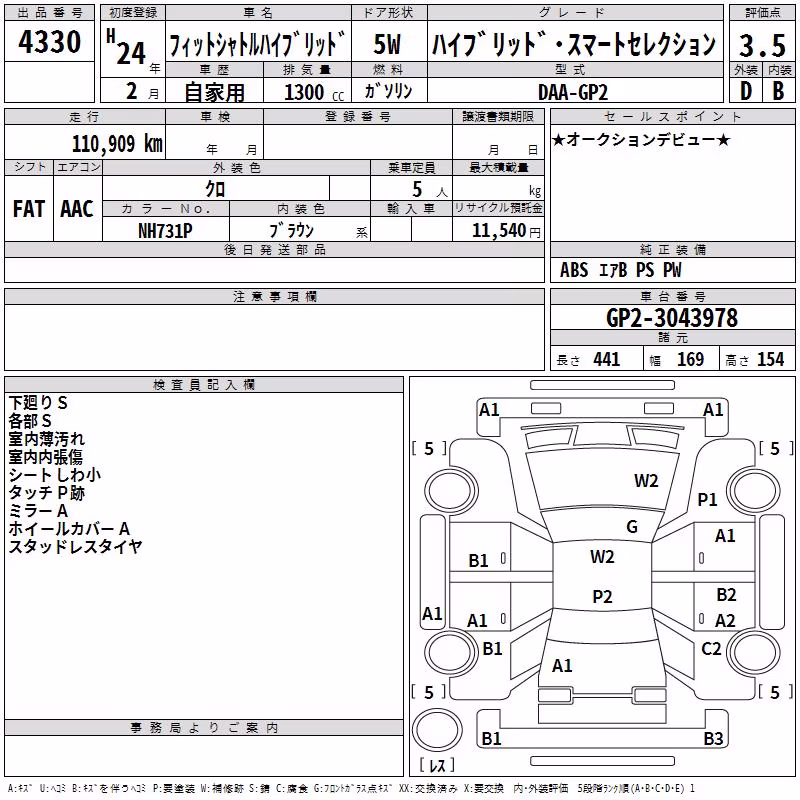The height and width of the screenshot is (800, 800).
Task: Click the P1 mark on the car diagram
Action: (x=707, y=499)
